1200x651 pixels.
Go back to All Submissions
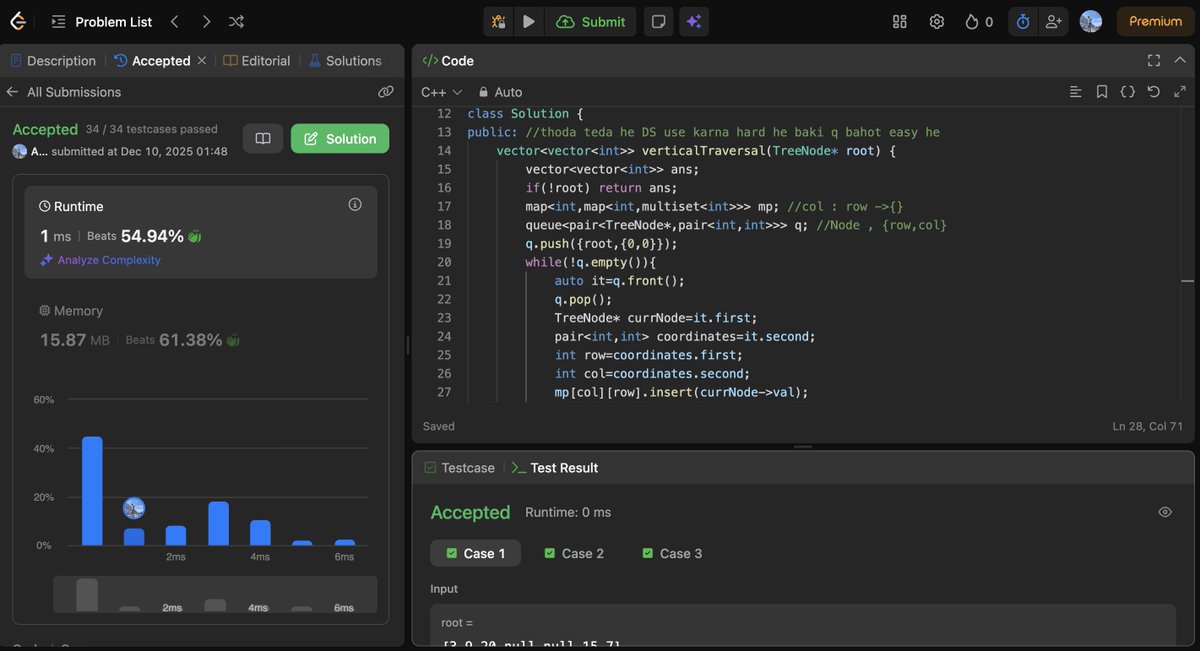[64, 92]
